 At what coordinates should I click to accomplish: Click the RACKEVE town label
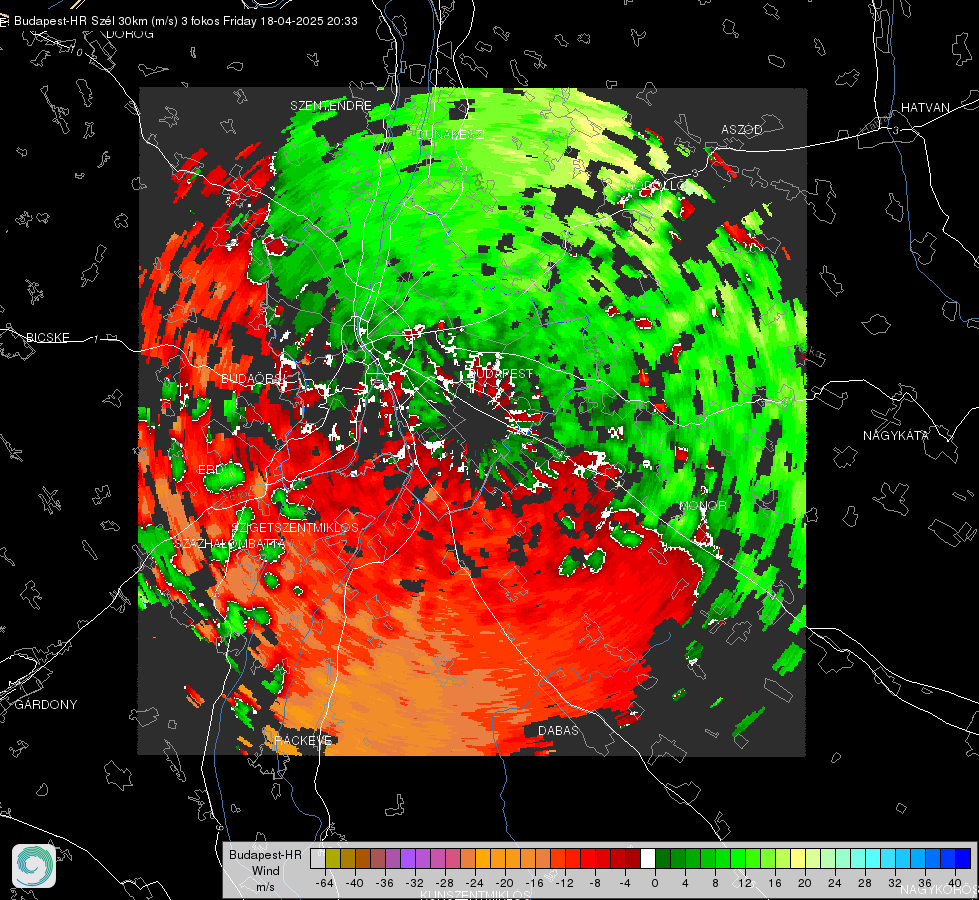point(303,741)
